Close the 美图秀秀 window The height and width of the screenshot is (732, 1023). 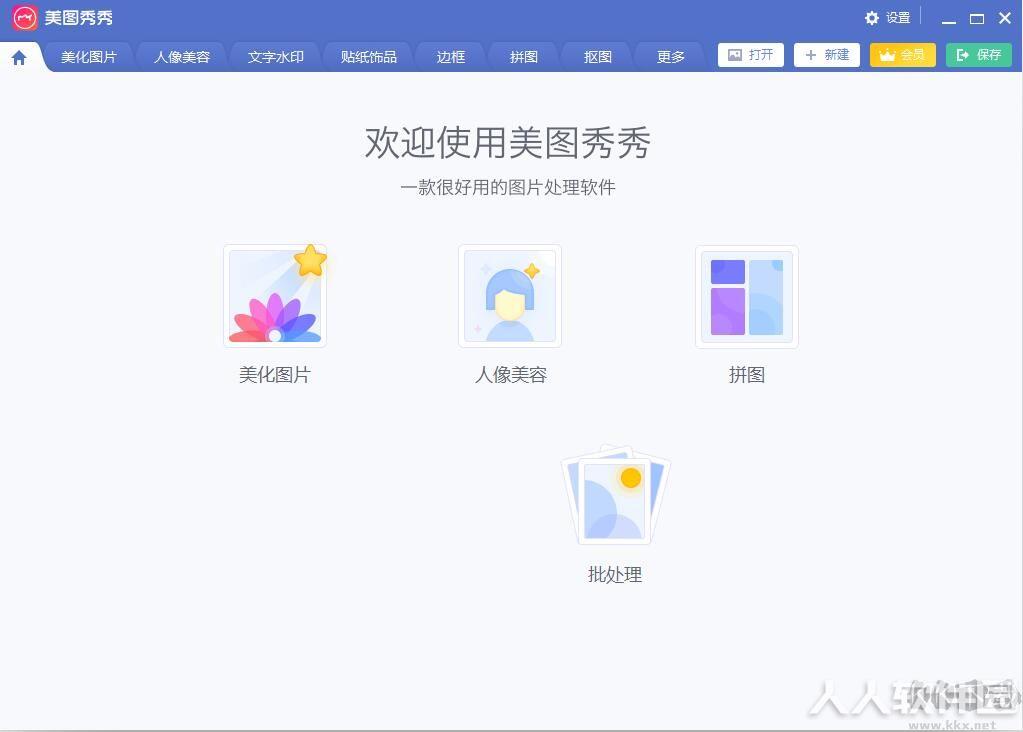[1005, 18]
